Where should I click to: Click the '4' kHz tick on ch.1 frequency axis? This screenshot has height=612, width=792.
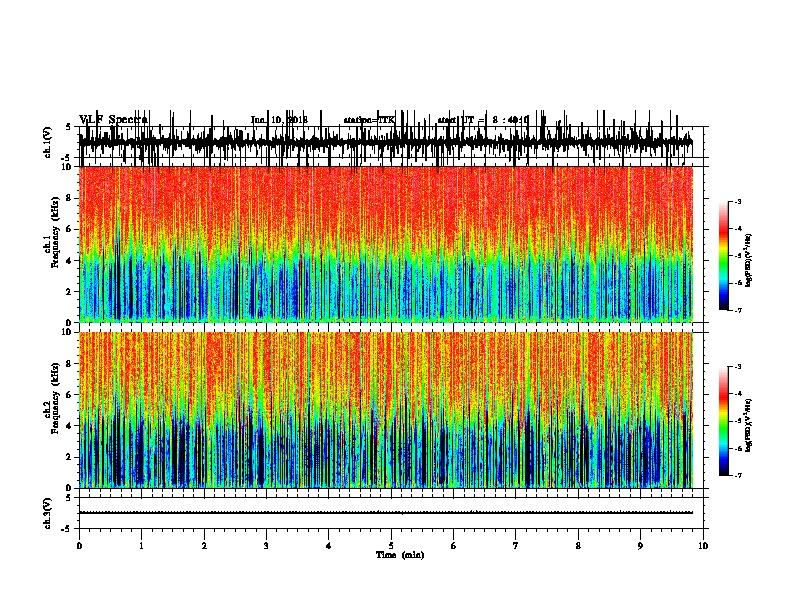[69, 261]
